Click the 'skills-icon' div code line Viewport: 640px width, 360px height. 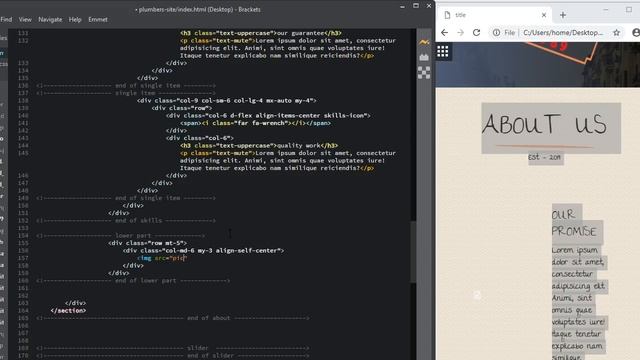268,116
